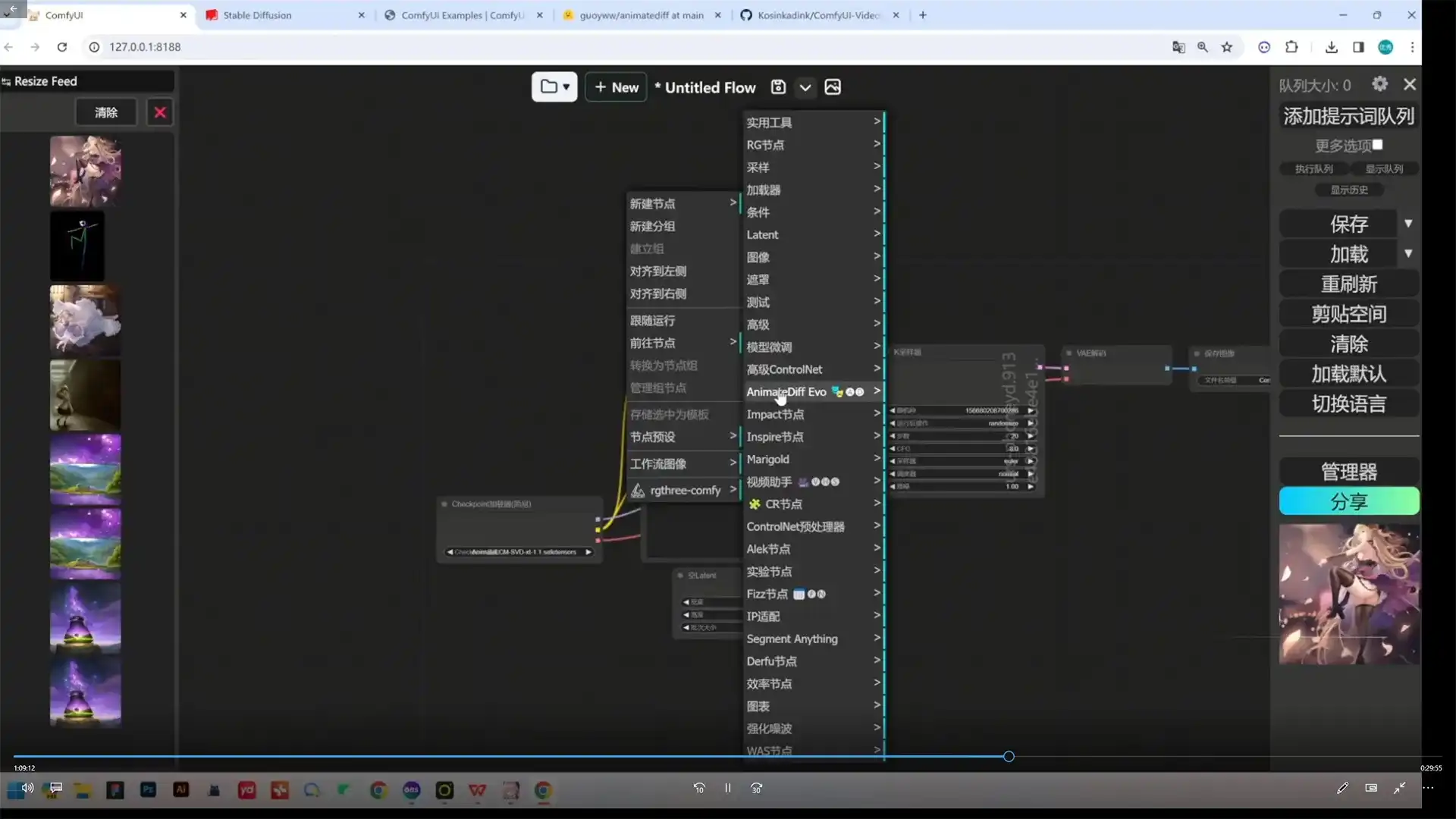Click the Photoshop icon in taskbar
This screenshot has height=819, width=1456.
(148, 790)
